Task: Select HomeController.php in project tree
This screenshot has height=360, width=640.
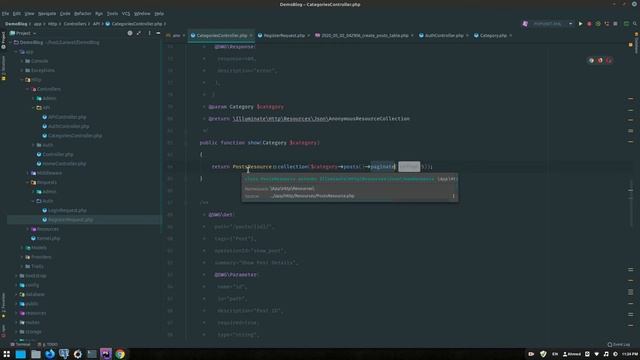Action: tap(61, 164)
